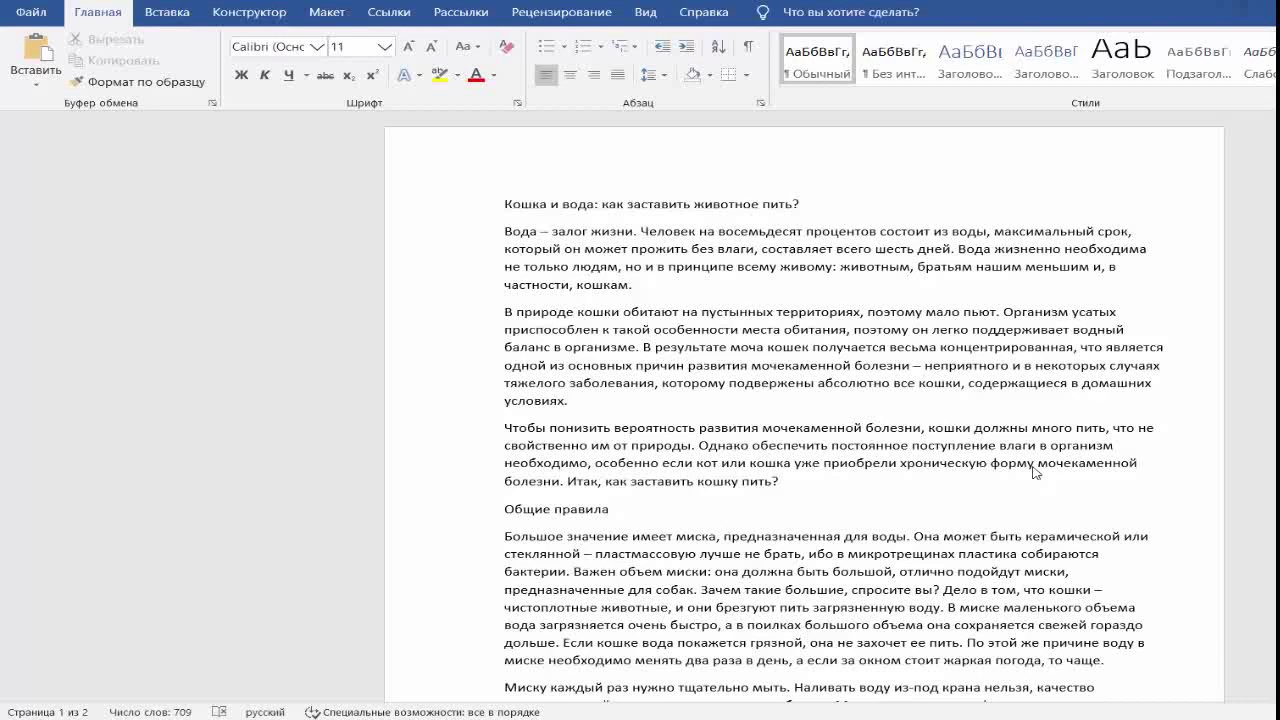Apply the Подзагол... style
1280x720 pixels.
[1199, 60]
